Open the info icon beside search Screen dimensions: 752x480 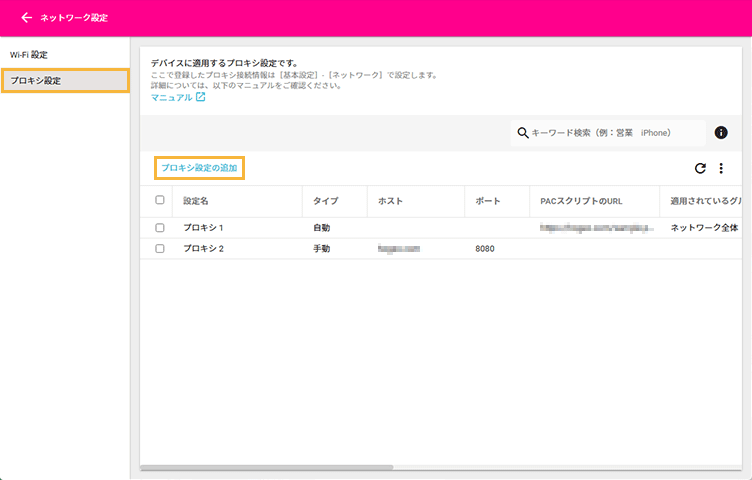click(721, 132)
